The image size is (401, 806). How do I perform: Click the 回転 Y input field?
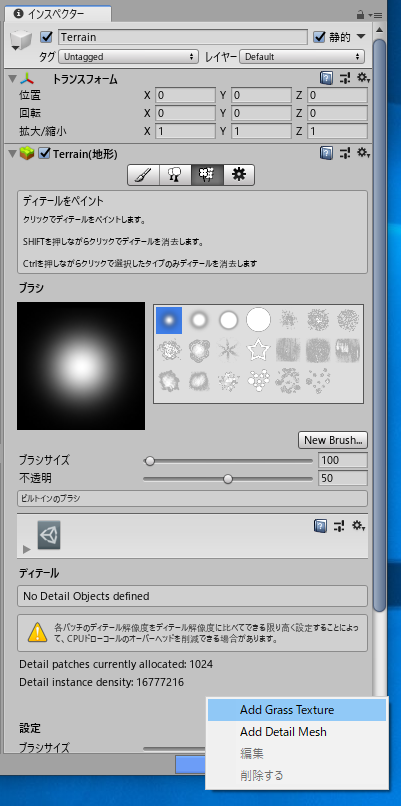coord(261,113)
